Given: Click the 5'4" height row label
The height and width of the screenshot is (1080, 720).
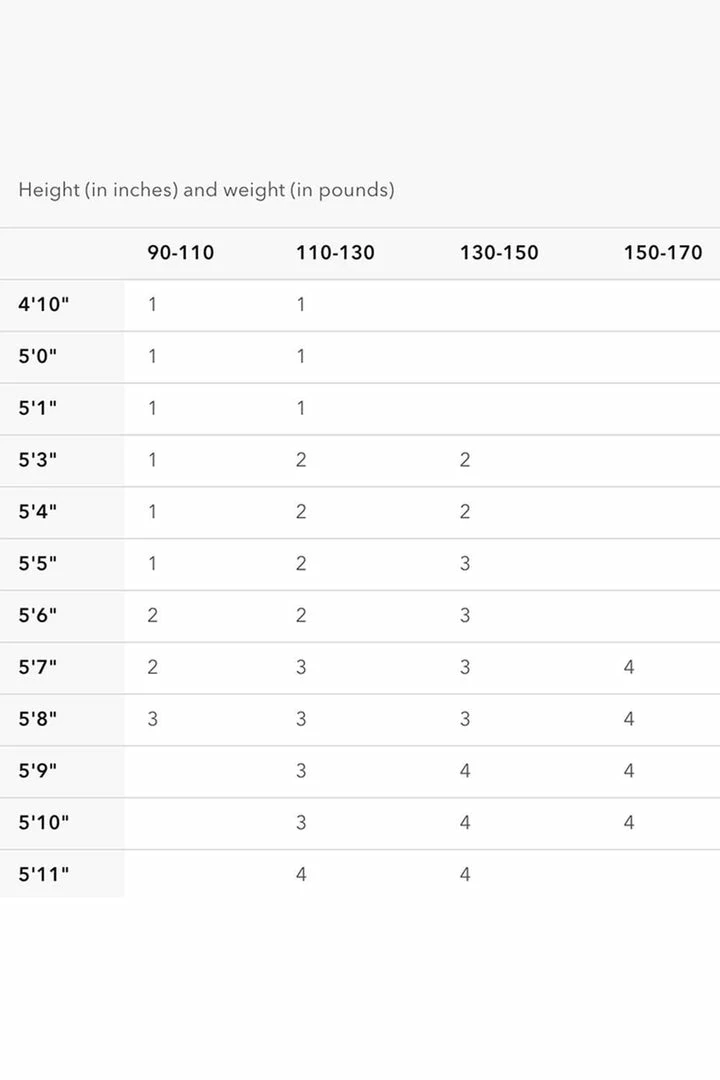Looking at the screenshot, I should [x=38, y=512].
